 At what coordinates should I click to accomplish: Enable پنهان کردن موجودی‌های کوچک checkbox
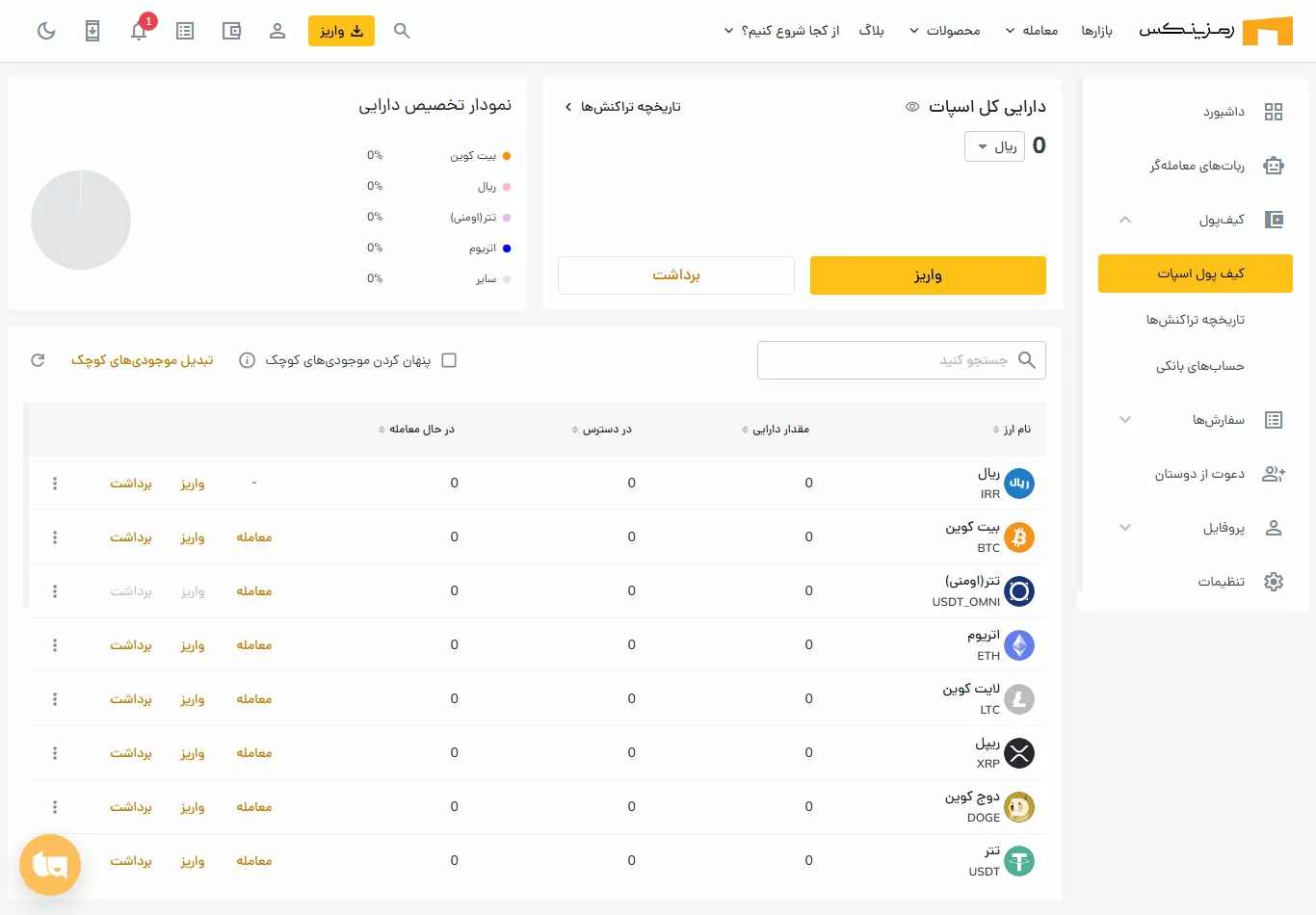449,360
